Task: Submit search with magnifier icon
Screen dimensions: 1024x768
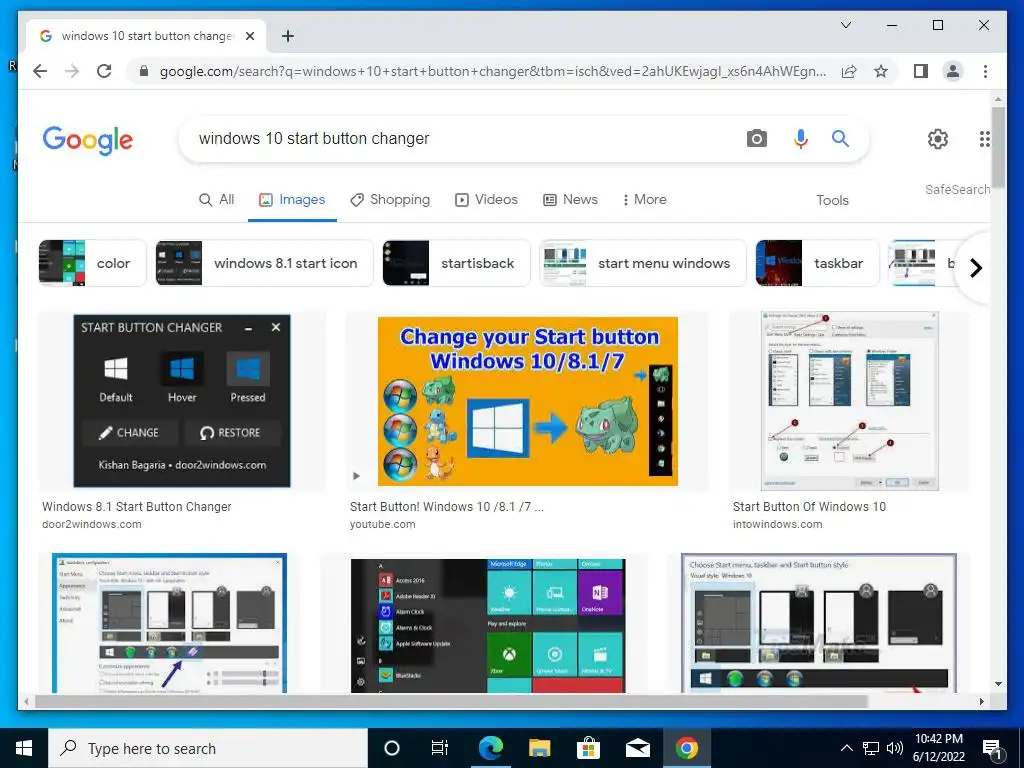Action: coord(840,138)
